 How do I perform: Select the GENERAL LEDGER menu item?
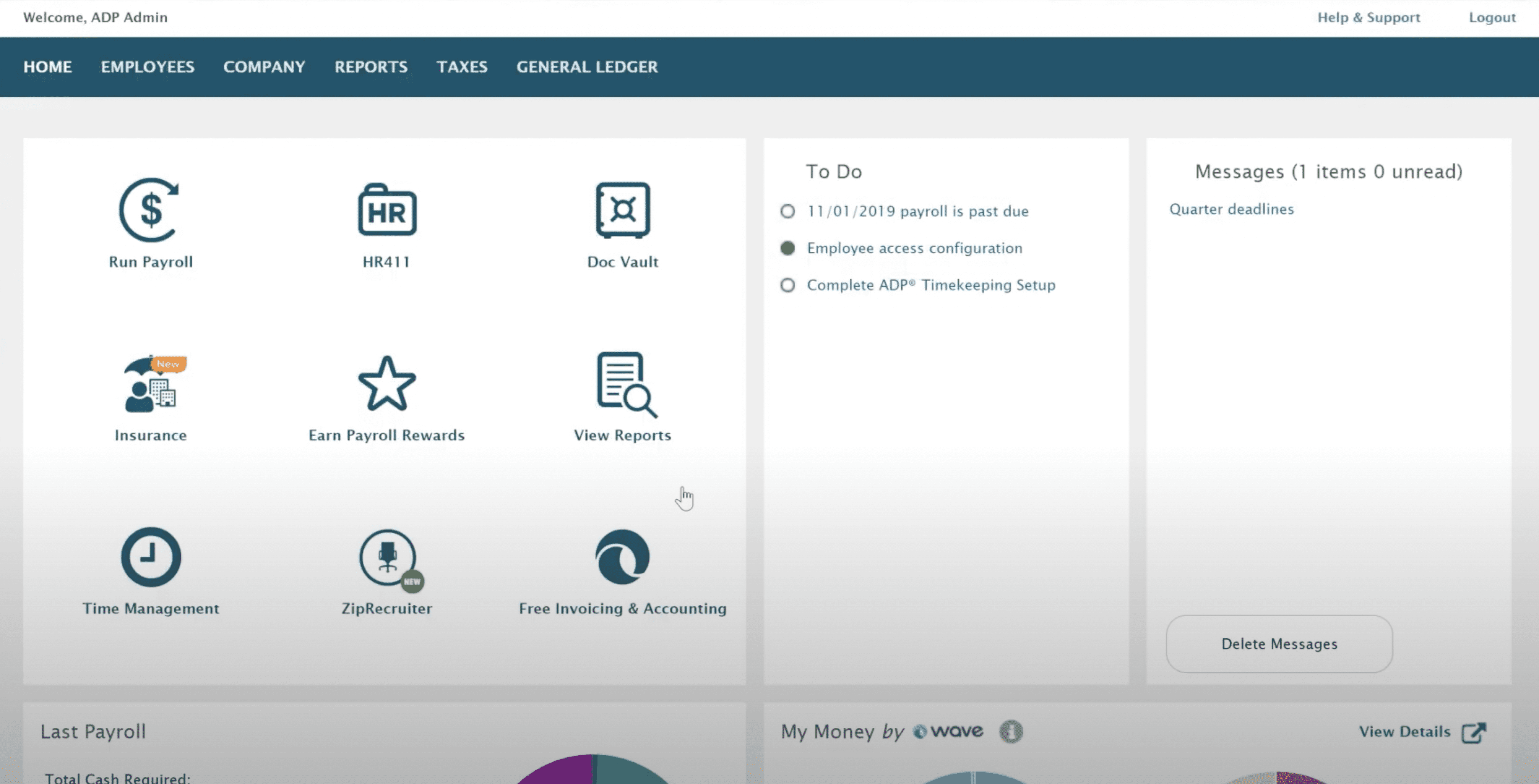[x=587, y=67]
